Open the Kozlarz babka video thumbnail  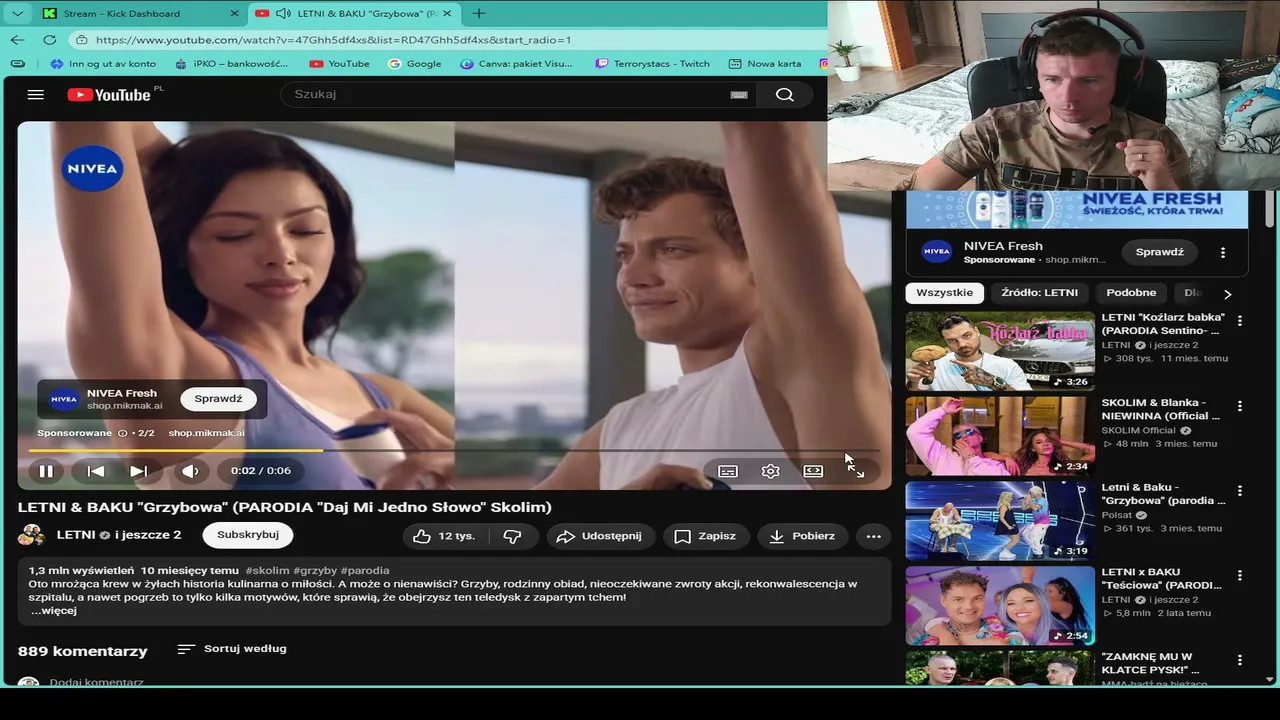(1000, 350)
